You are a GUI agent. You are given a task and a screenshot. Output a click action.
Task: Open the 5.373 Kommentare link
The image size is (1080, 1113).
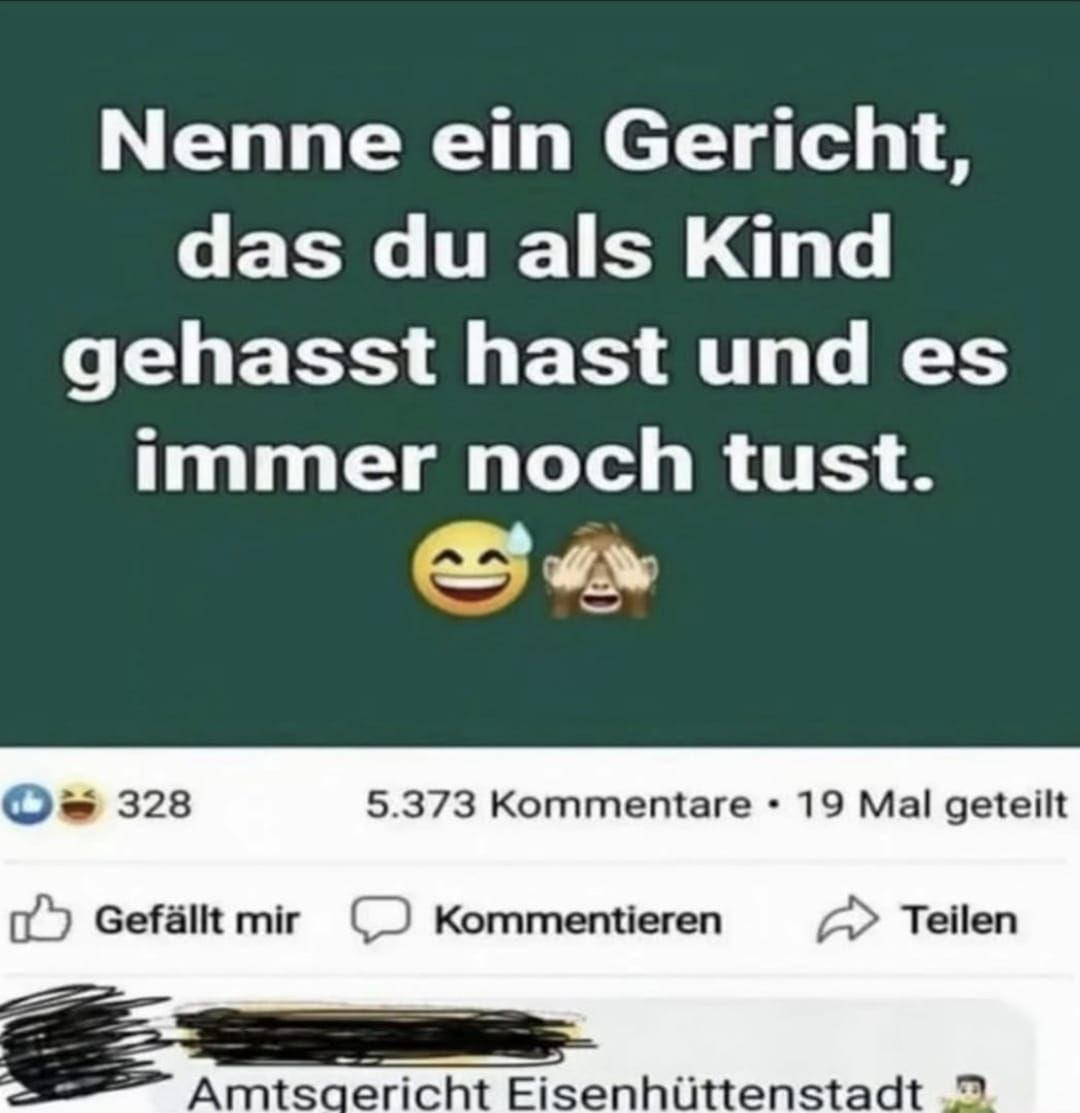pyautogui.click(x=558, y=806)
